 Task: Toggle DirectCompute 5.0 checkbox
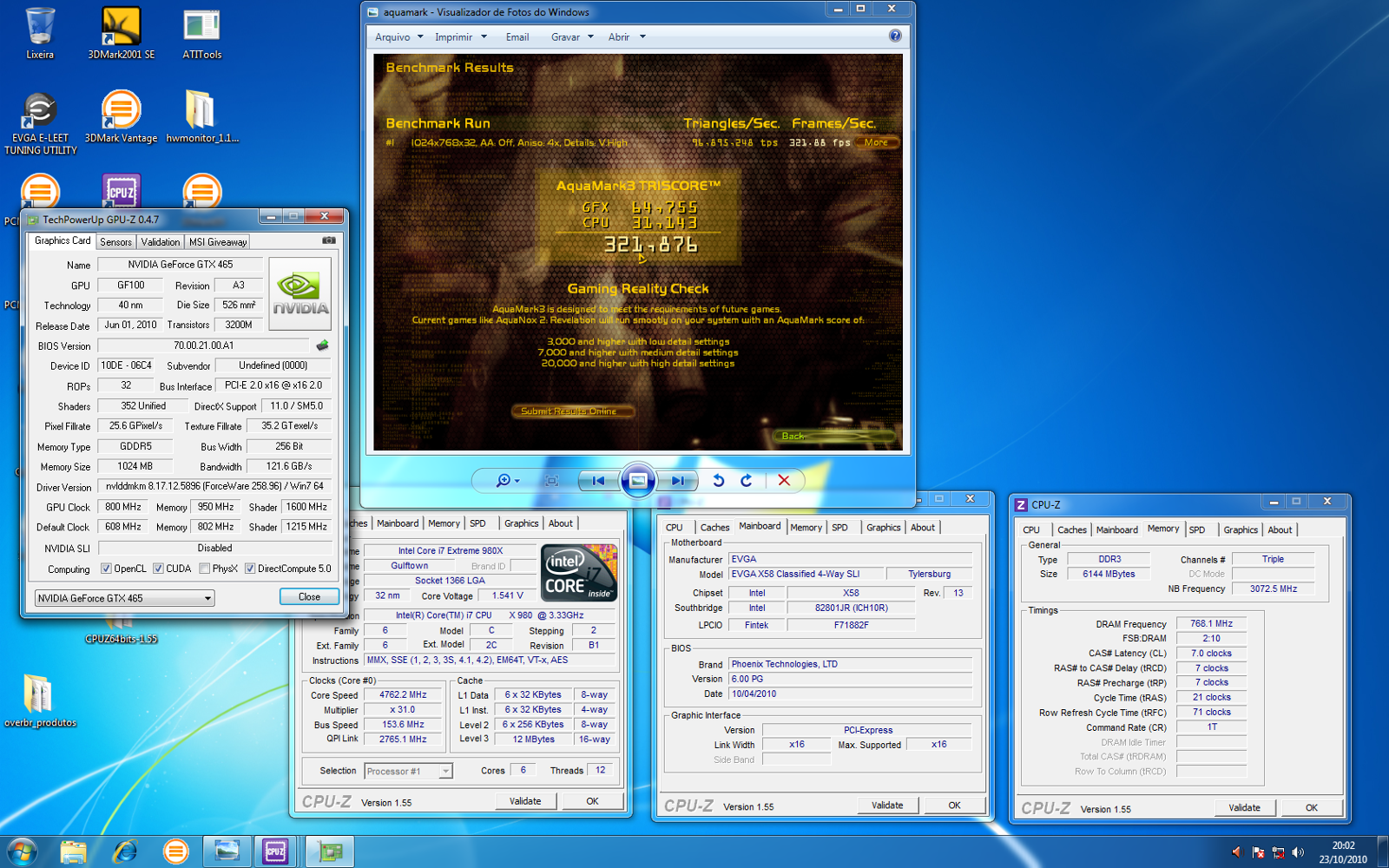point(250,569)
